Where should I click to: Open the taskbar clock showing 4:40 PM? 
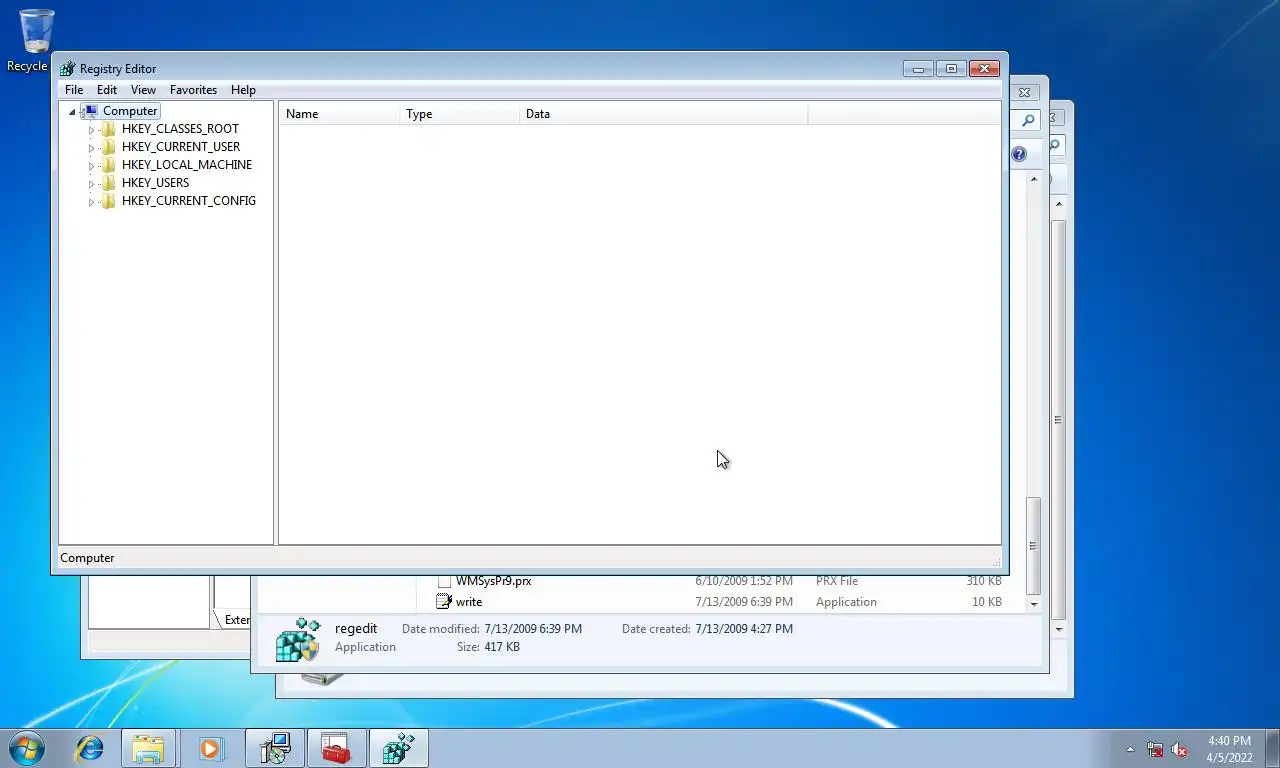(x=1229, y=749)
